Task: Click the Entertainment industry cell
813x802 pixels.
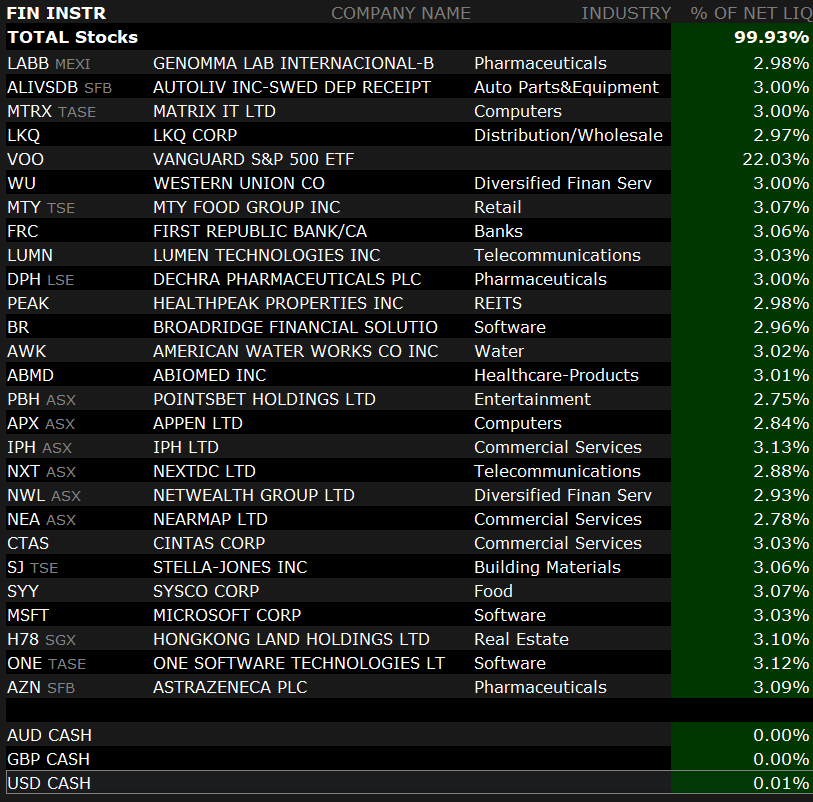Action: (x=532, y=400)
